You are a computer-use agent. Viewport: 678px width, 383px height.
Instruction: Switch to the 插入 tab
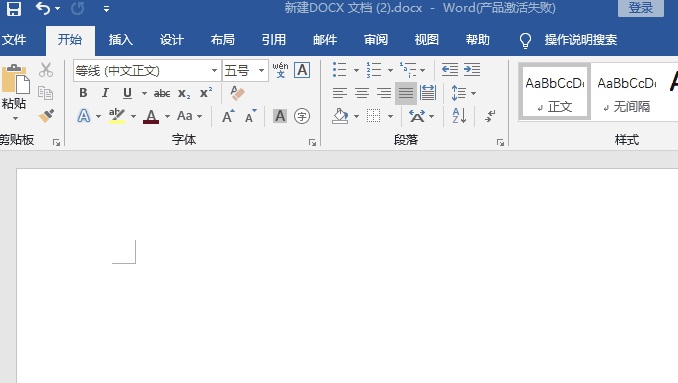[x=121, y=40]
